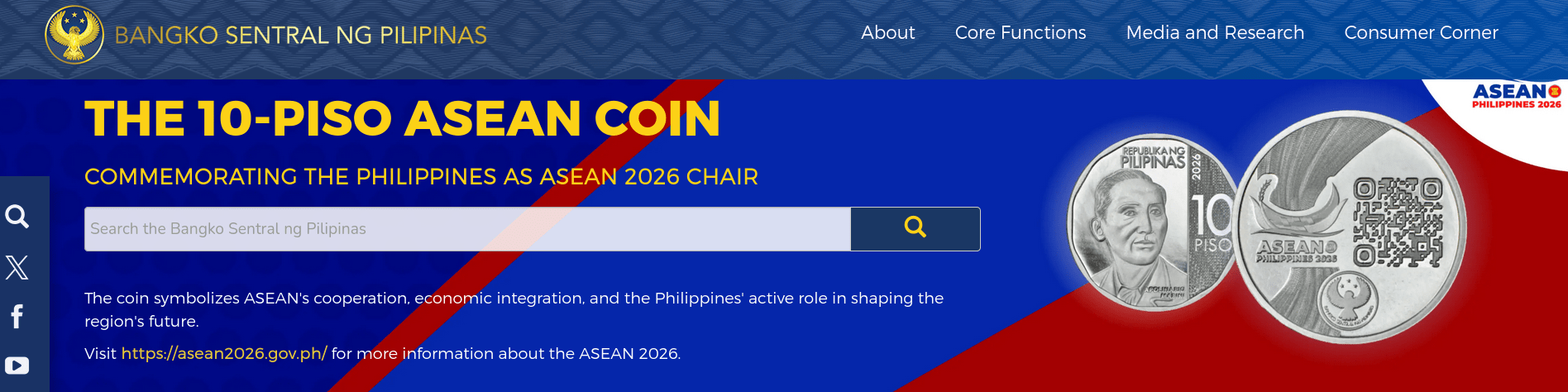Click the Bangko Sentral ng Pilipinas title text
This screenshot has height=392, width=1568.
point(300,36)
